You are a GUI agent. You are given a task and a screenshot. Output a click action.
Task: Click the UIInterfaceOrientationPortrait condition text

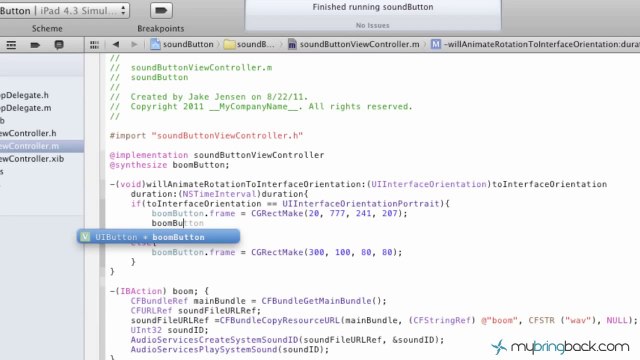(x=360, y=204)
